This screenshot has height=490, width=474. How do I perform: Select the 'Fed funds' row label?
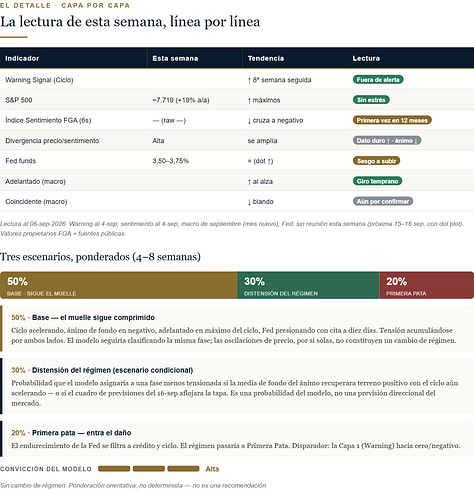(20, 161)
